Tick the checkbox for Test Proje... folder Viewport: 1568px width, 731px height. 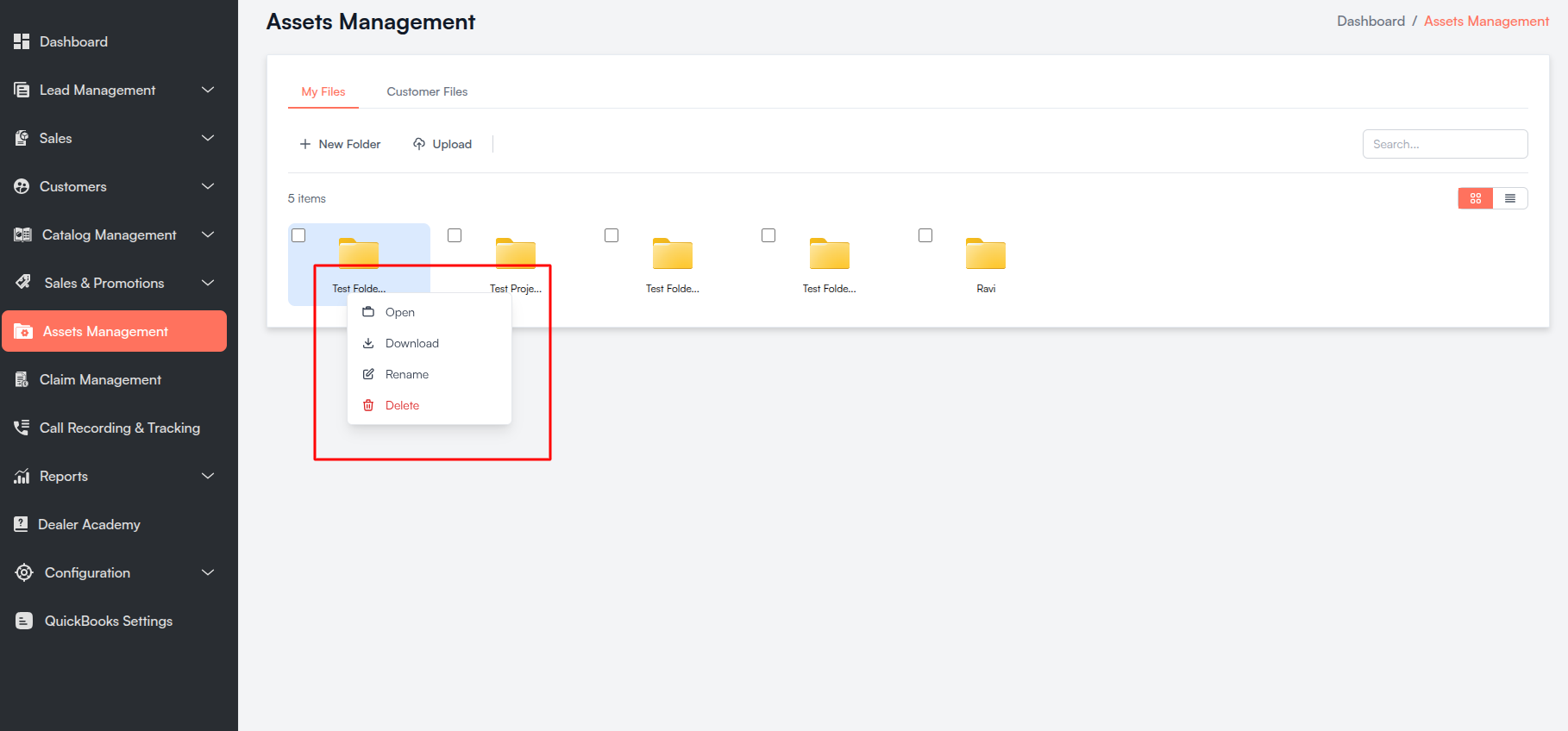coord(455,235)
